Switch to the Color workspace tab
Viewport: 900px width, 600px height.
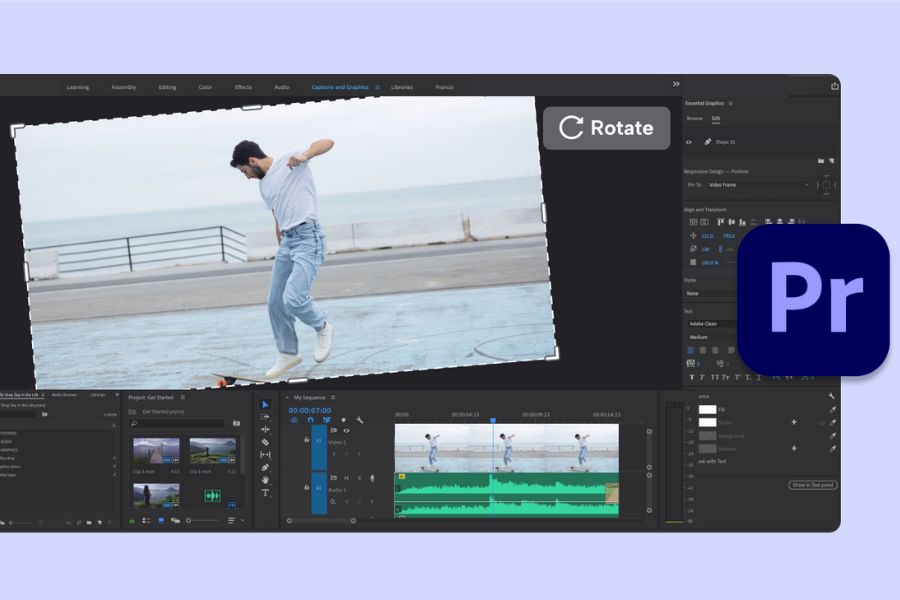pos(205,87)
